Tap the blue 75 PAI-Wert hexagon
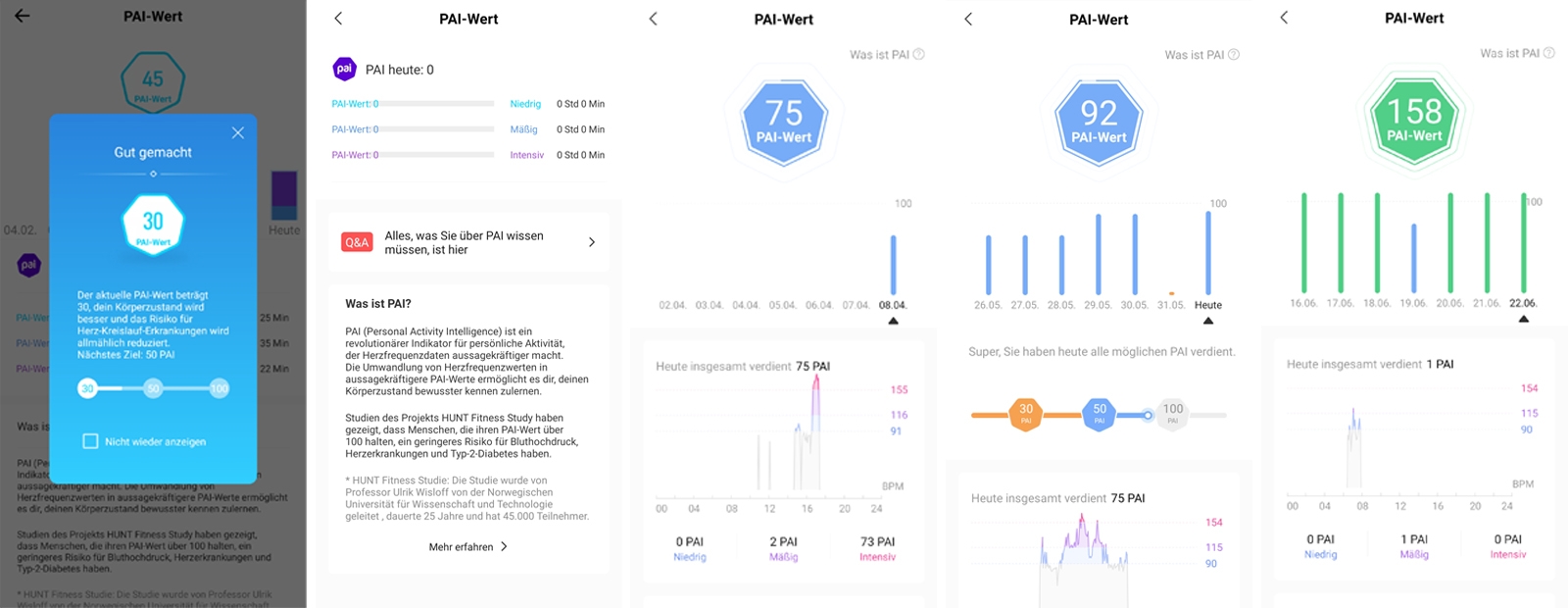This screenshot has height=608, width=1568. [x=784, y=123]
